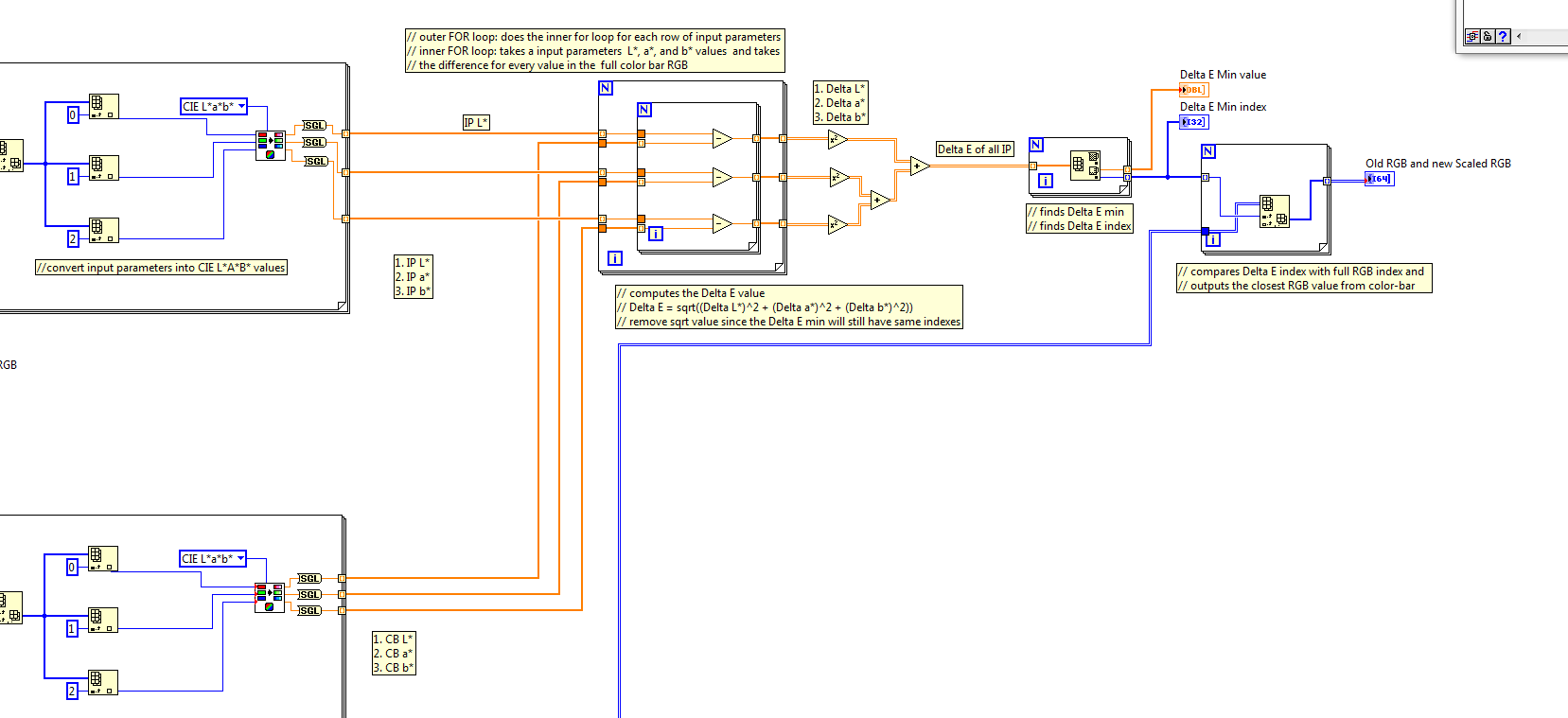Toggle the context help lock button
This screenshot has width=1568, height=718.
pos(1488,37)
